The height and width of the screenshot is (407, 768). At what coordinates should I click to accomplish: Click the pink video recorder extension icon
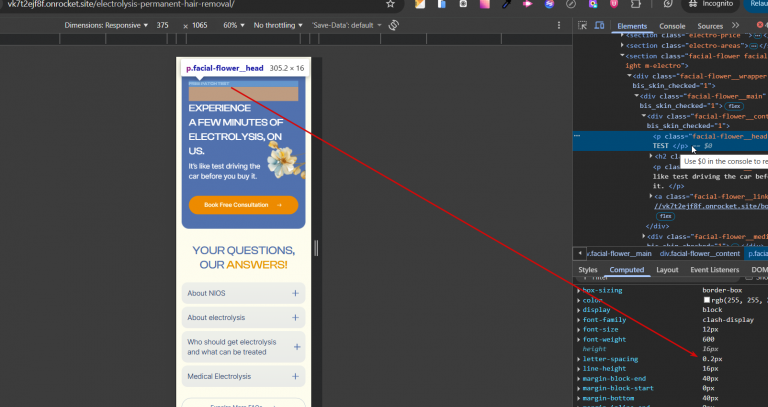click(x=528, y=4)
